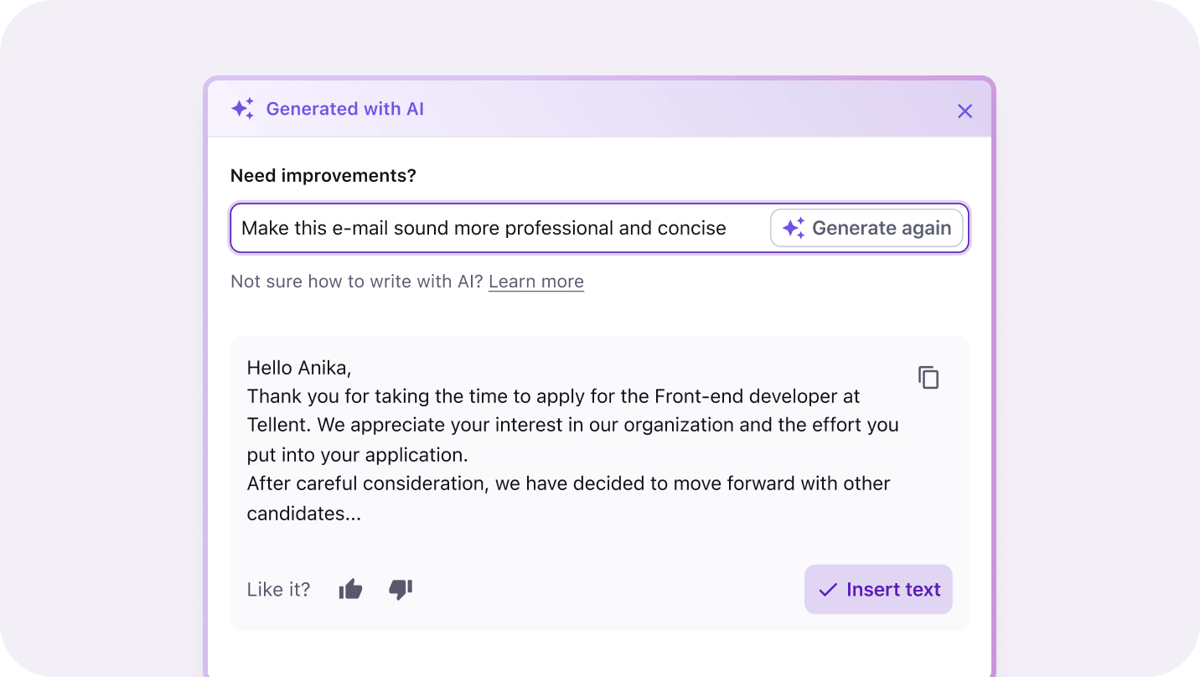Open the Learn more help page
The height and width of the screenshot is (677, 1200).
536,281
